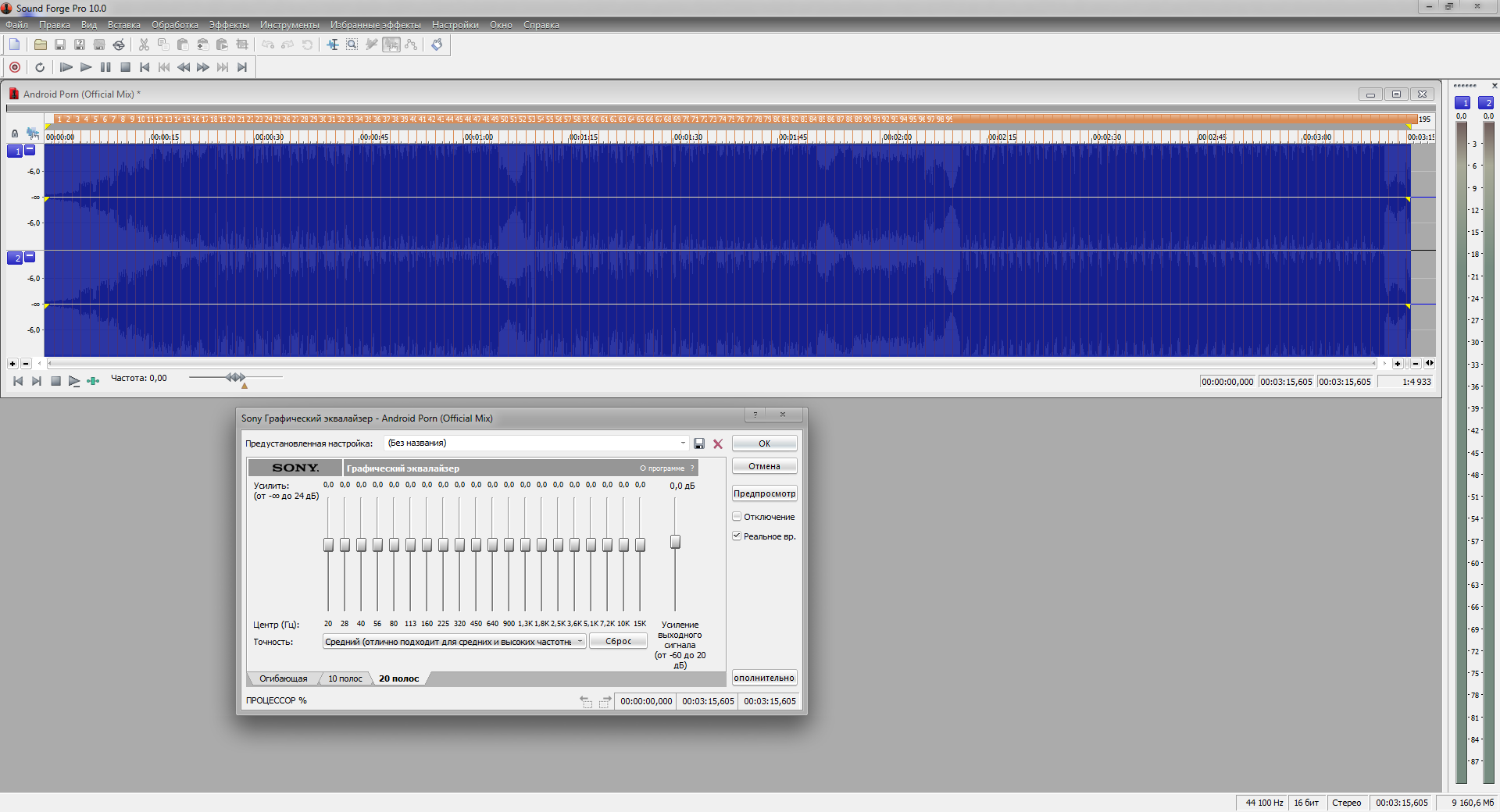Click the Copy toolbar icon
Image resolution: width=1500 pixels, height=812 pixels.
(x=163, y=45)
